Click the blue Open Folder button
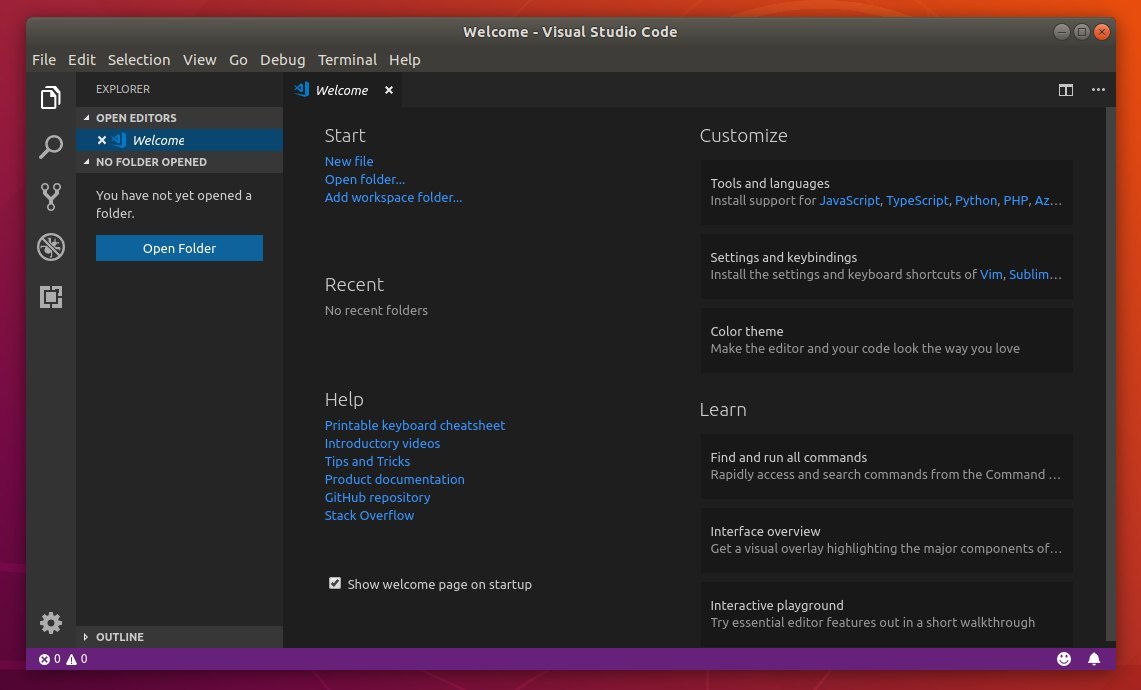The width and height of the screenshot is (1141, 690). coord(179,247)
